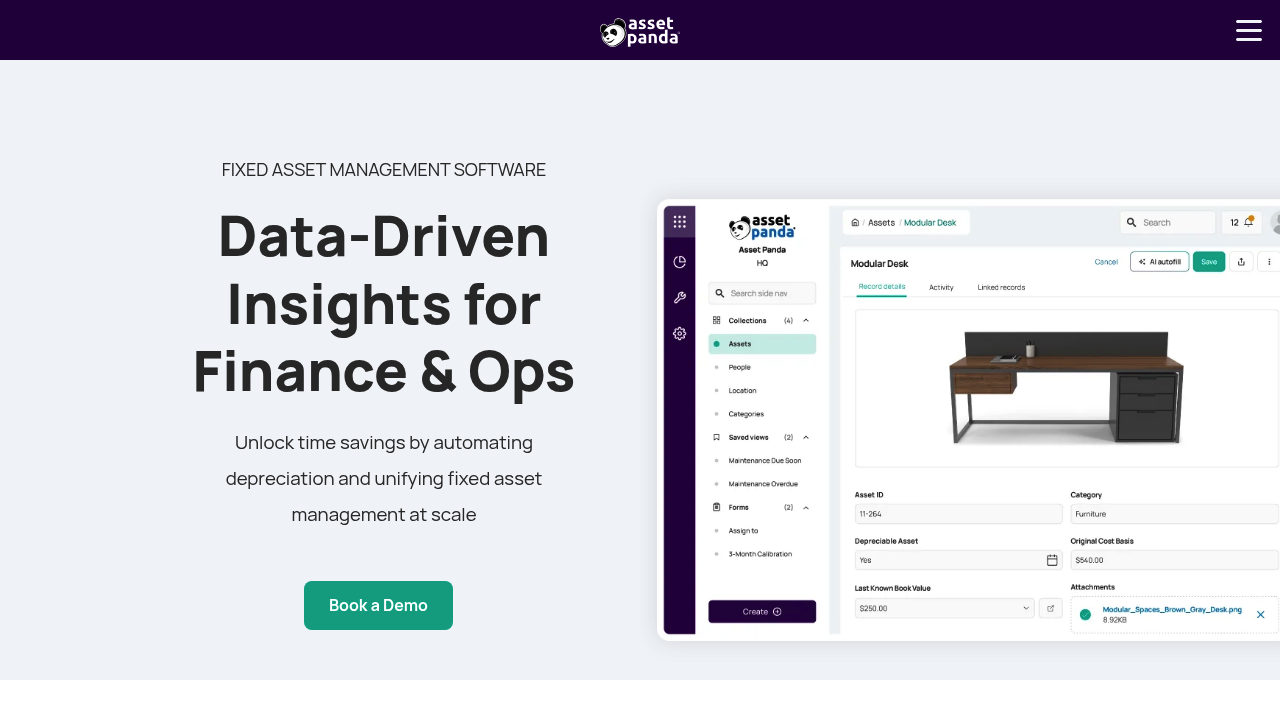Open the three-dot more options menu
This screenshot has width=1280, height=720.
point(1269,262)
